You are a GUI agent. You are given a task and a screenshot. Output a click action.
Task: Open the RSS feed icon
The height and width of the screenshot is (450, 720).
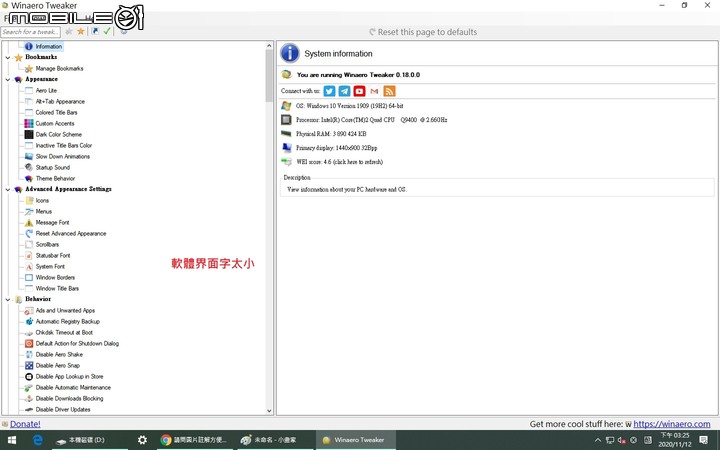[389, 91]
